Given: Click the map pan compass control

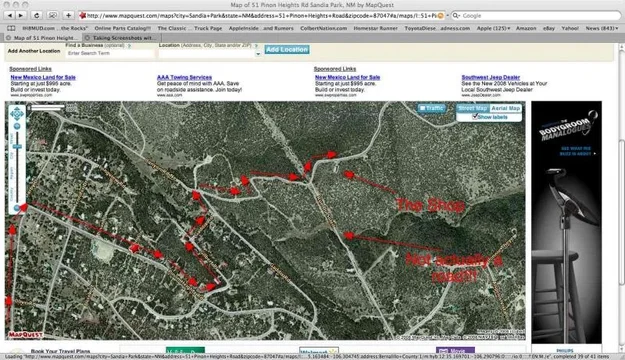Looking at the screenshot, I should pos(17,114).
